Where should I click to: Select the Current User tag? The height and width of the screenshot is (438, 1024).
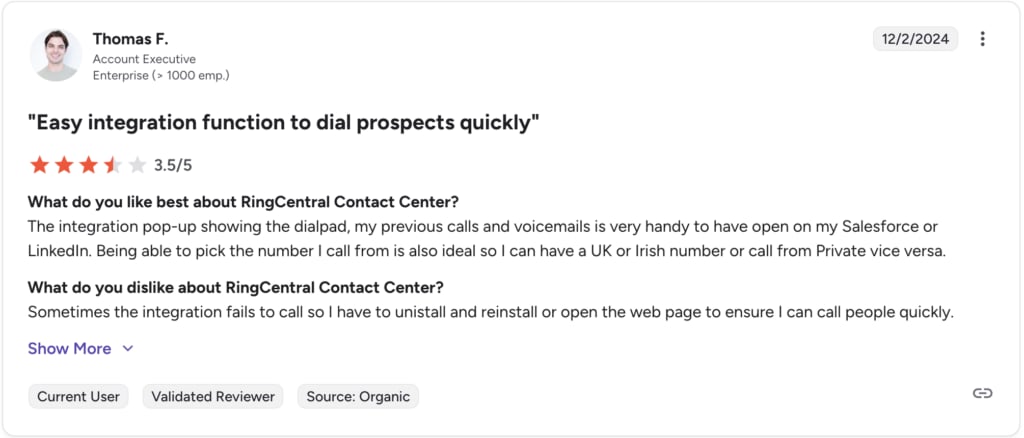[x=78, y=396]
